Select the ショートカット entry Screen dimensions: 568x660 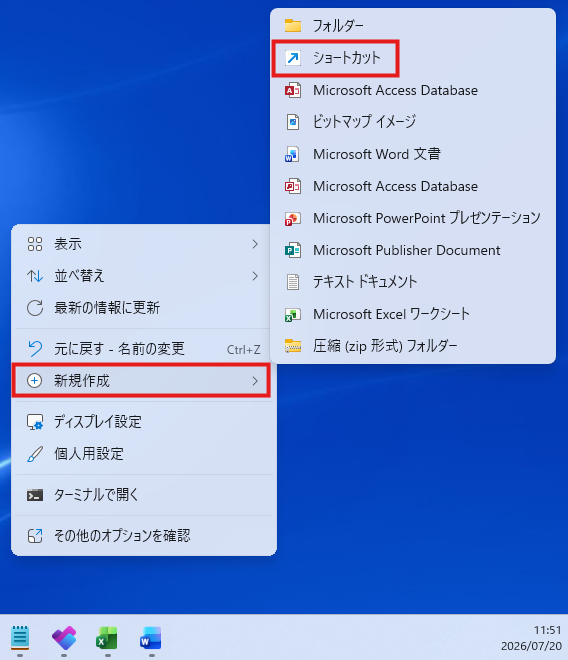point(413,58)
